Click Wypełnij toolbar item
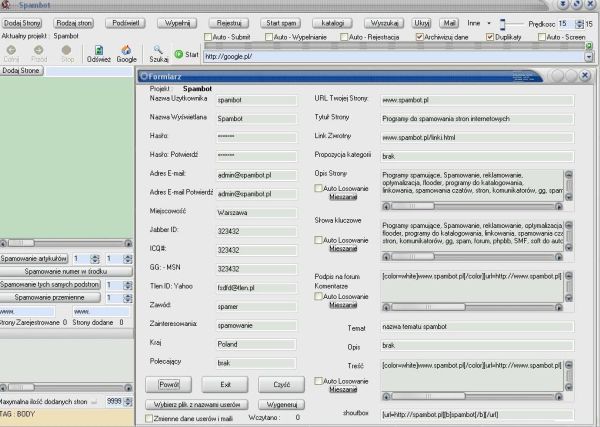The width and height of the screenshot is (600, 427). coord(177,23)
